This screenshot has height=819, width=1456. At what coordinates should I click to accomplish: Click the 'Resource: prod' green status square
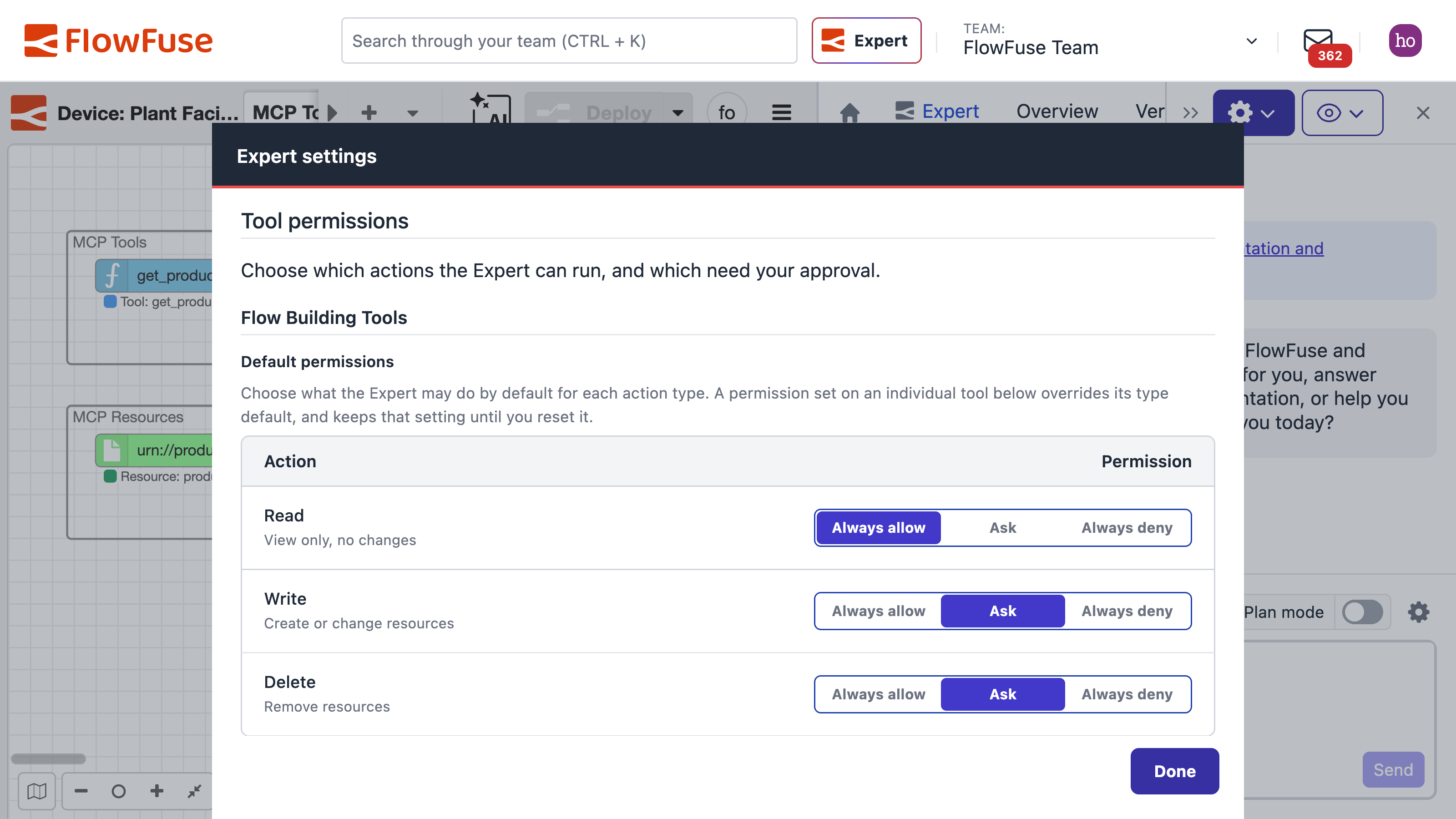tap(110, 476)
